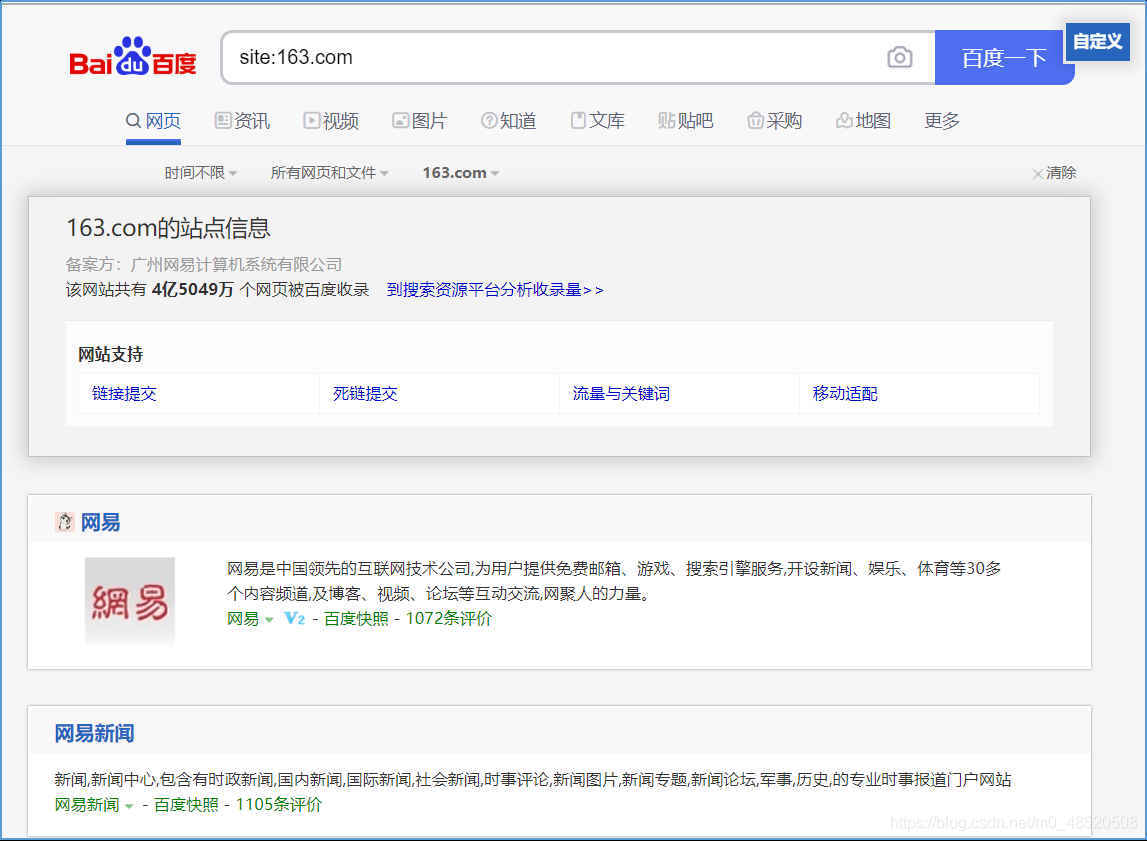Click the camera icon for image search

pos(899,58)
